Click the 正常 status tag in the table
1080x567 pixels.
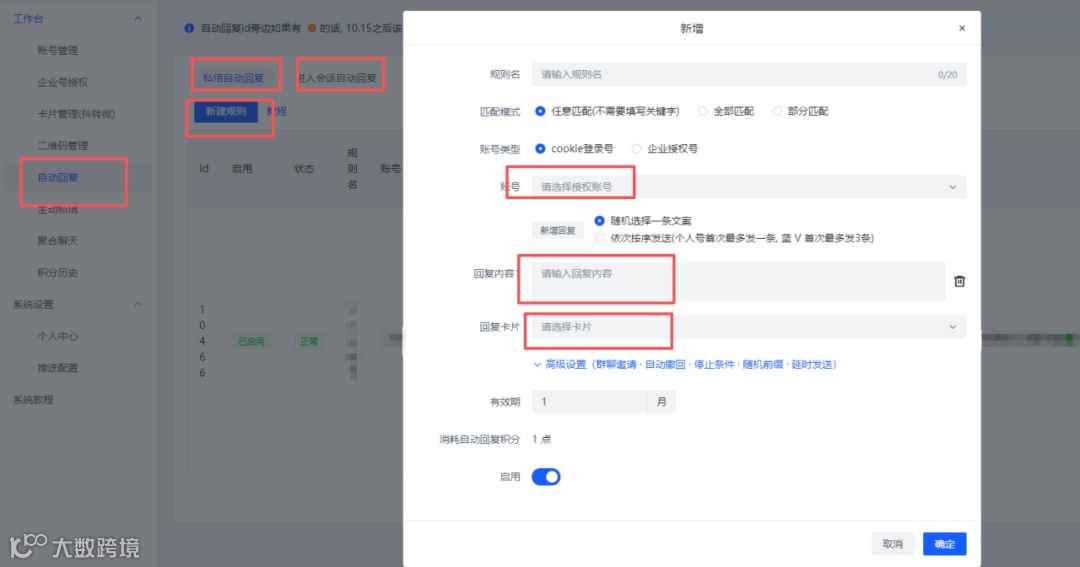click(x=309, y=341)
